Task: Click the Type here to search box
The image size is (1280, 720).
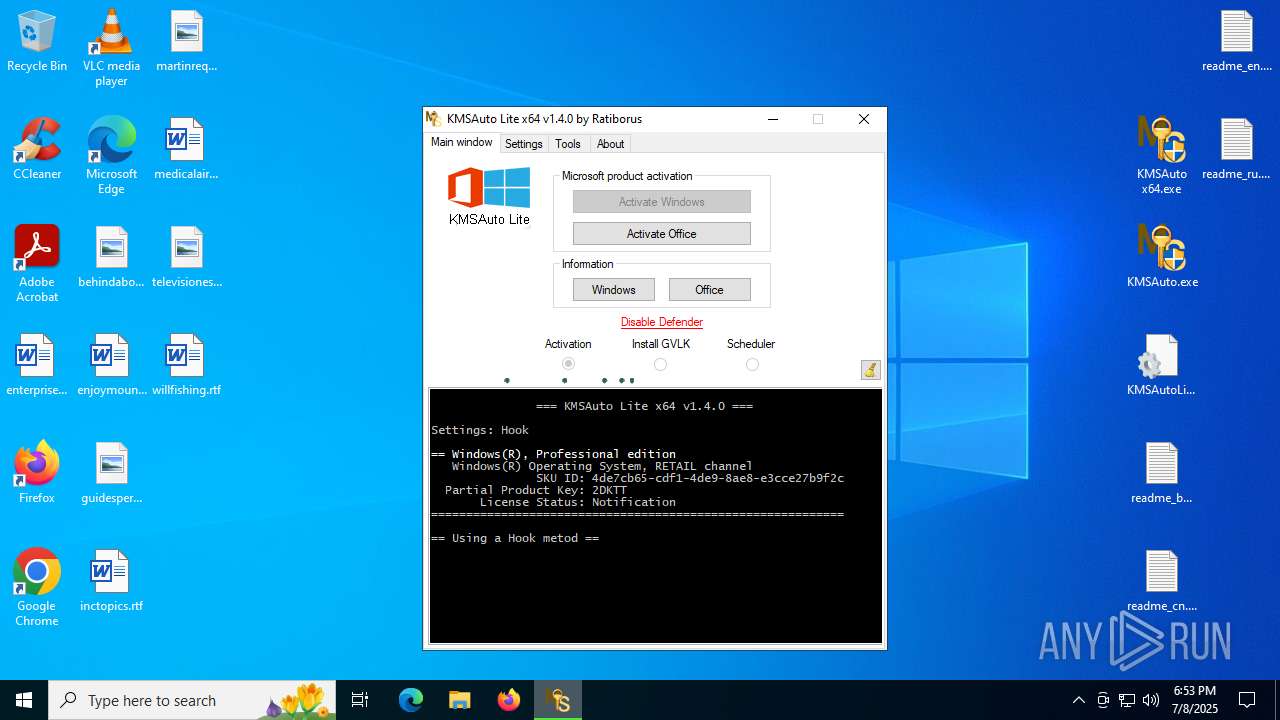Action: point(193,700)
